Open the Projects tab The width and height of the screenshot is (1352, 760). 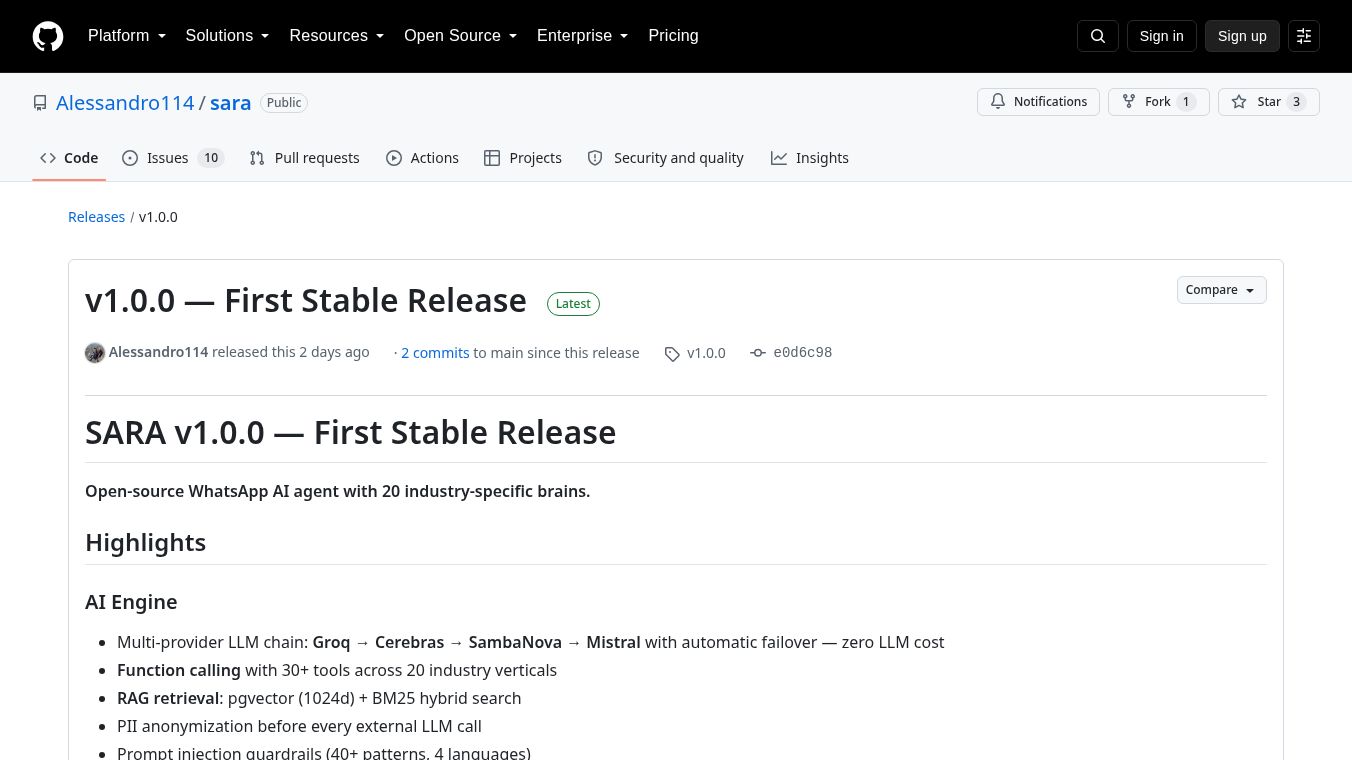point(522,158)
